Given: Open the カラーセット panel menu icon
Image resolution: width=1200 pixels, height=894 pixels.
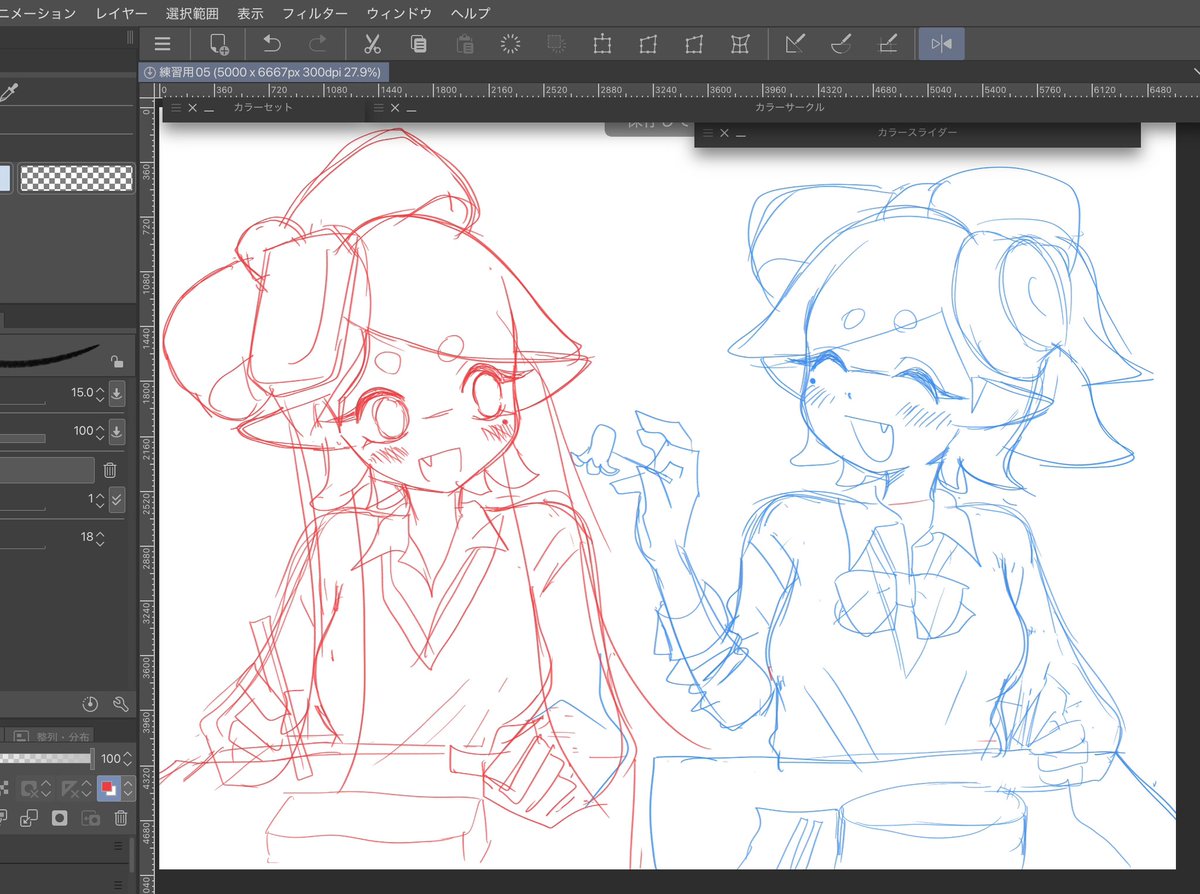Looking at the screenshot, I should [x=176, y=107].
